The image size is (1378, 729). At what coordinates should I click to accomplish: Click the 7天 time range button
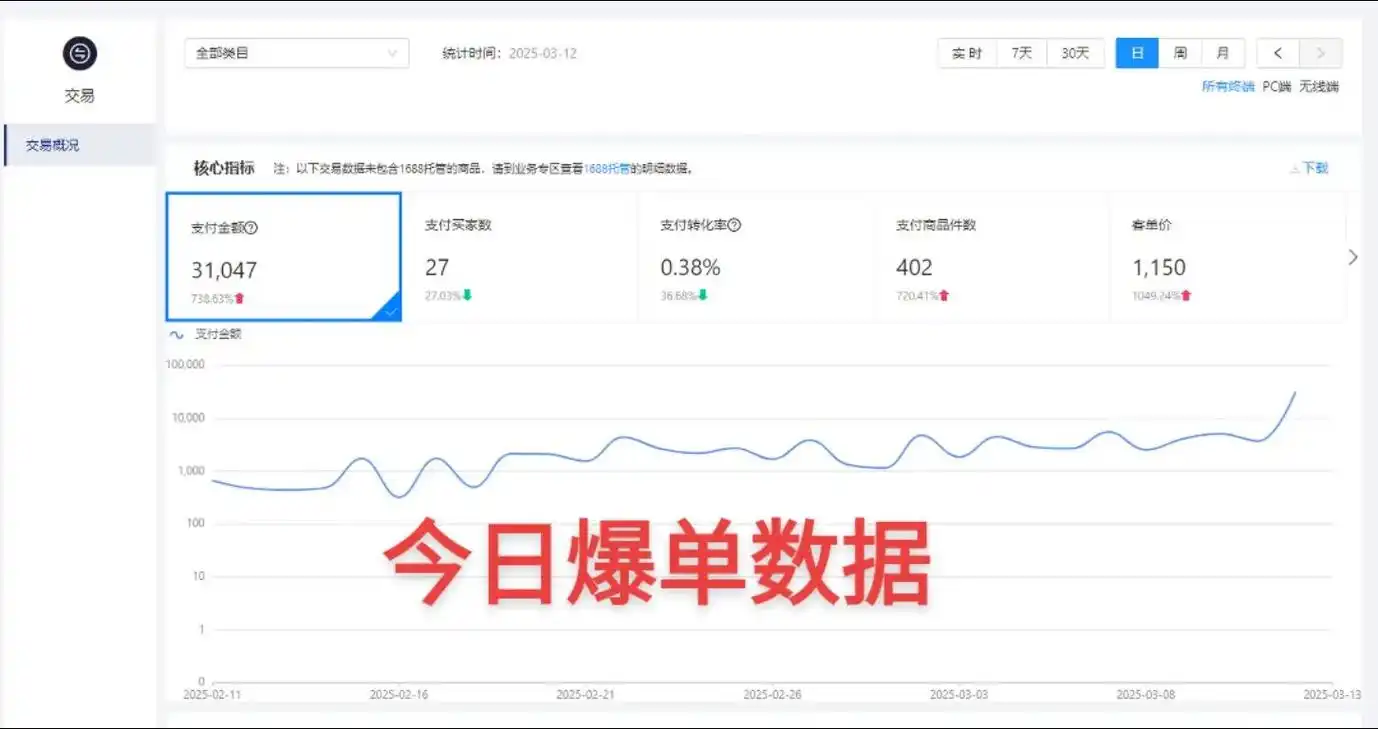click(1021, 53)
